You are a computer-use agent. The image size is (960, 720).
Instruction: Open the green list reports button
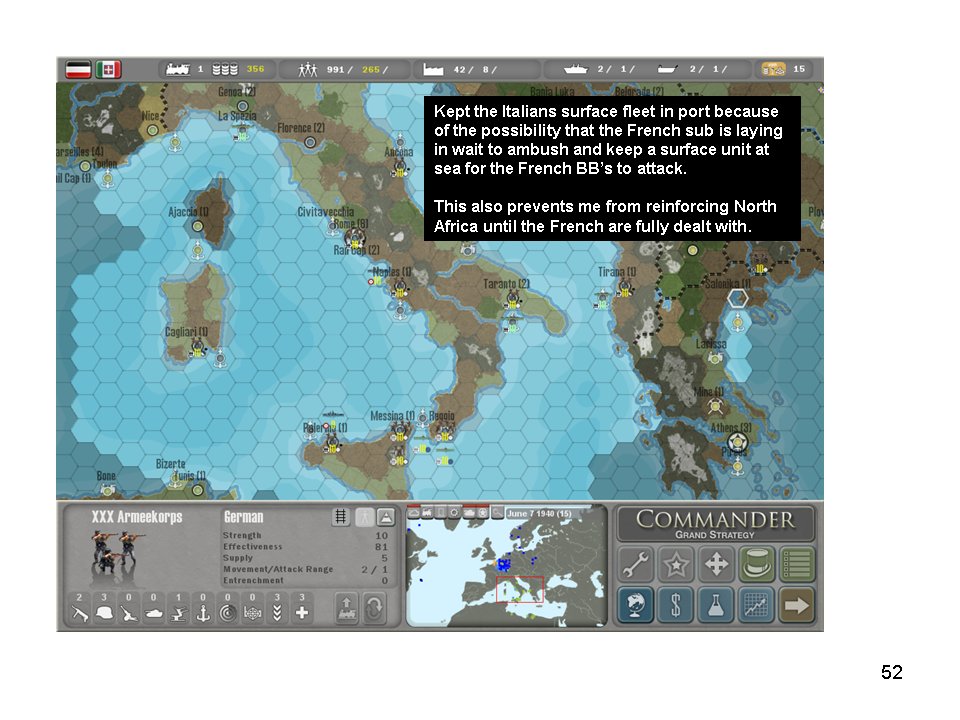click(797, 565)
